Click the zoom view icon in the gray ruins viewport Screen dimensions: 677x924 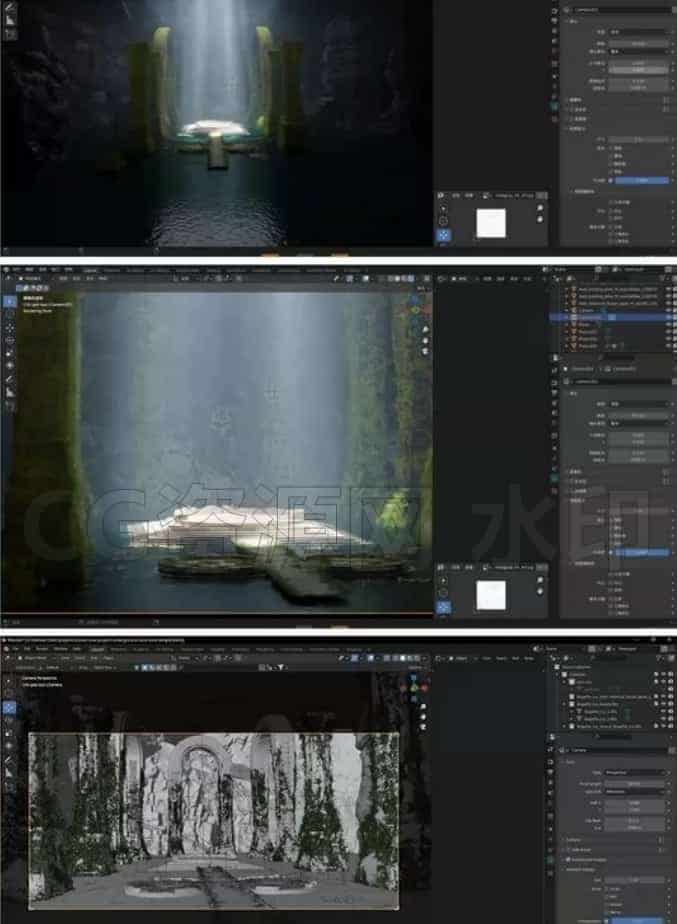click(422, 706)
